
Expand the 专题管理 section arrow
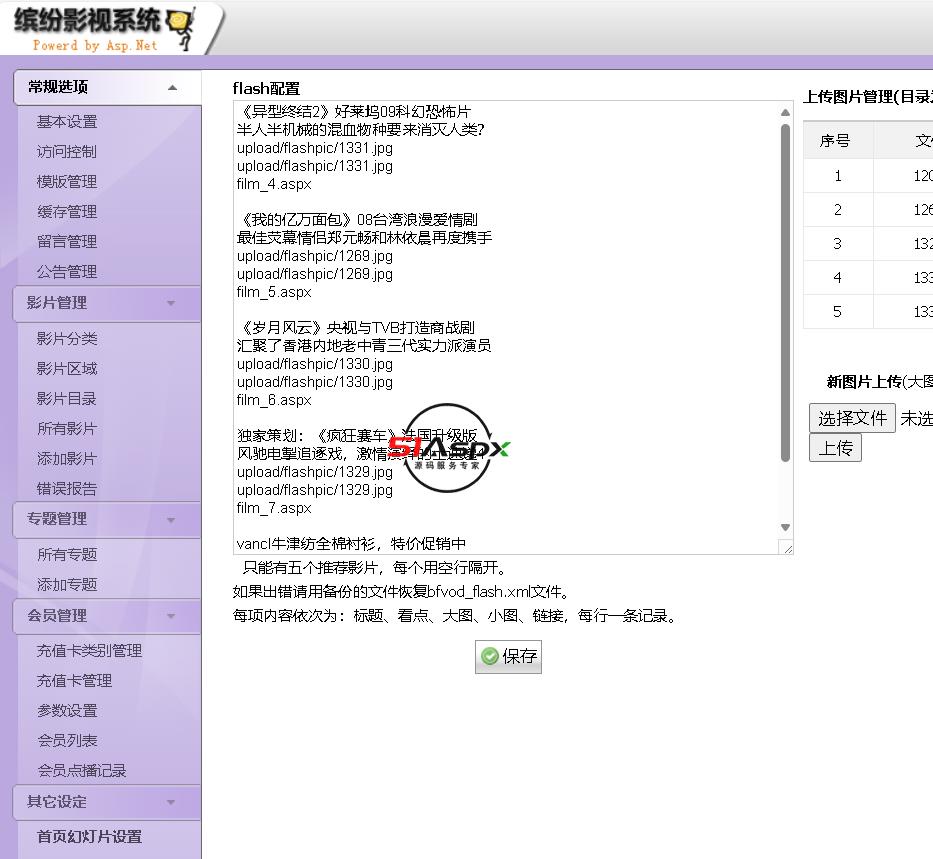171,520
